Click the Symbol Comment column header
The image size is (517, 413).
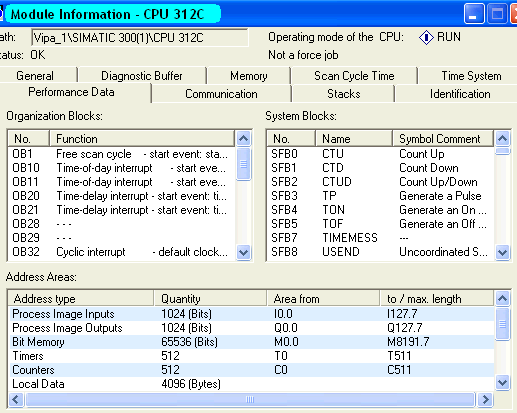pos(443,139)
